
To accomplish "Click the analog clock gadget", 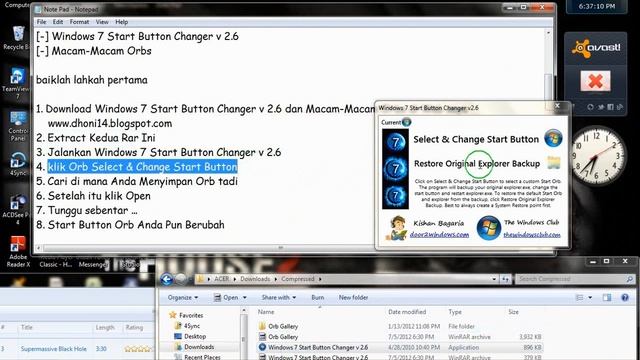I will pyautogui.click(x=597, y=155).
